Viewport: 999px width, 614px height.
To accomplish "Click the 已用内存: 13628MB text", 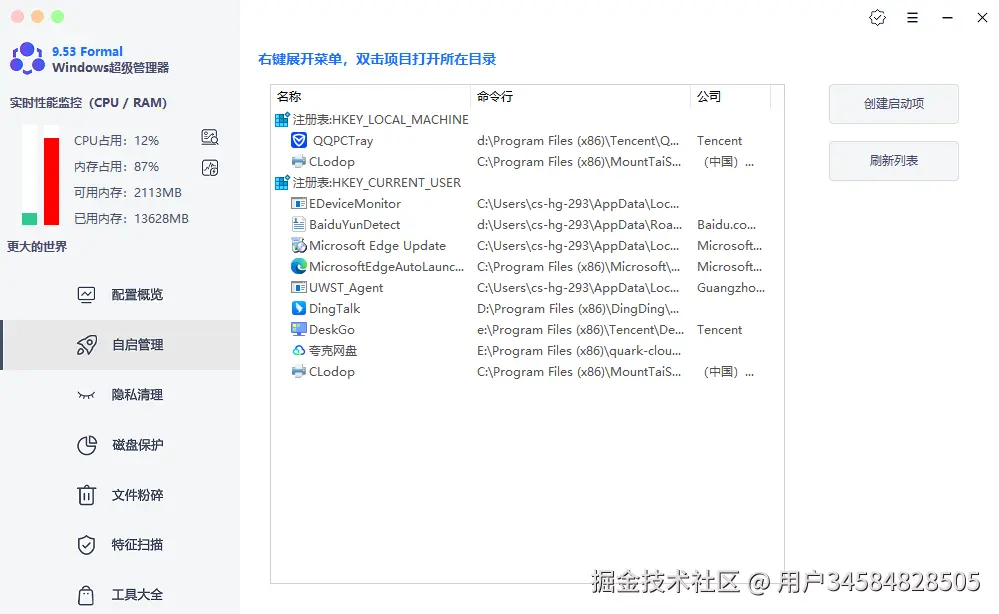I will coord(131,218).
